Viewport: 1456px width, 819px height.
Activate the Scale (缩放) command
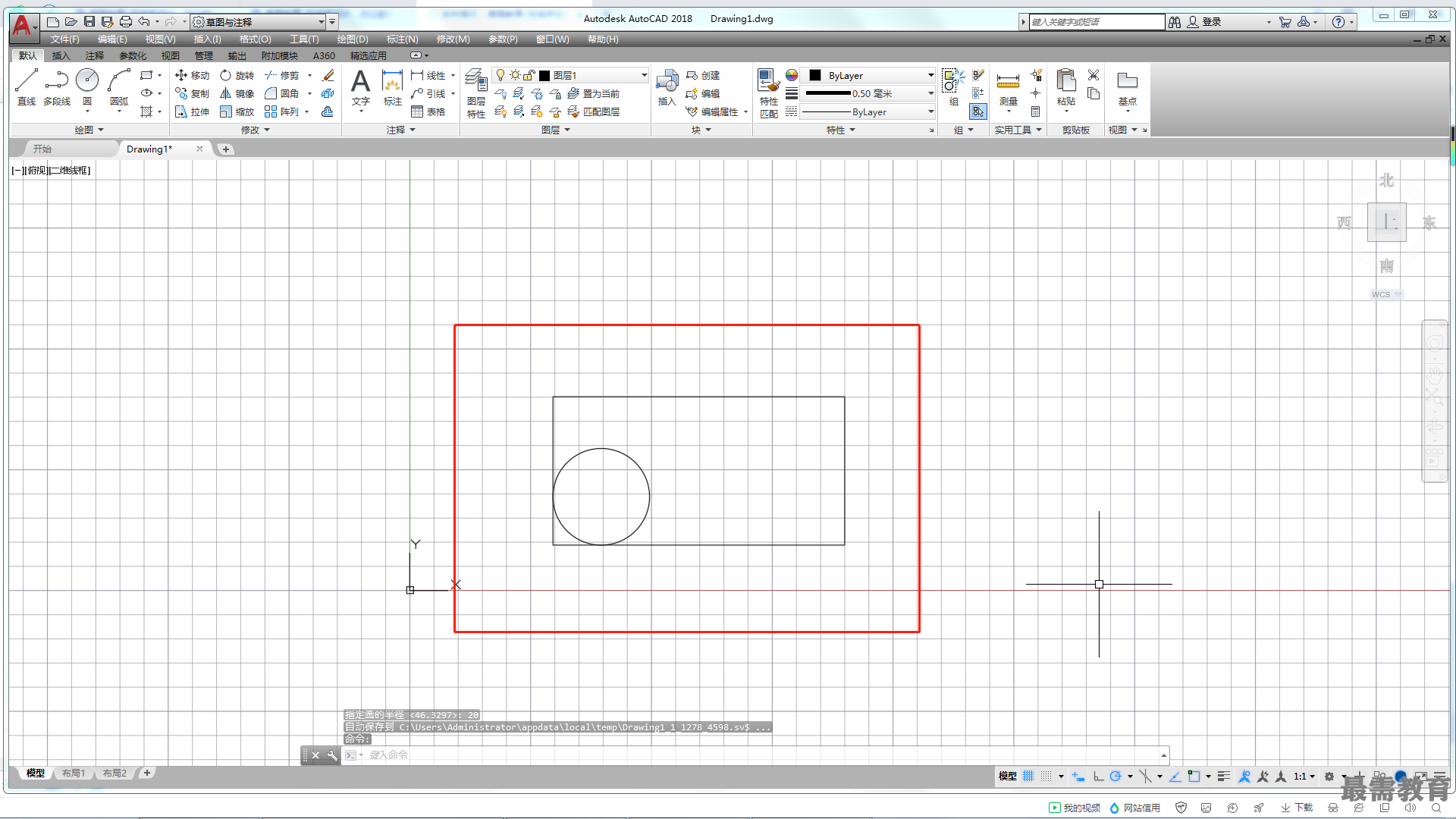pos(237,111)
